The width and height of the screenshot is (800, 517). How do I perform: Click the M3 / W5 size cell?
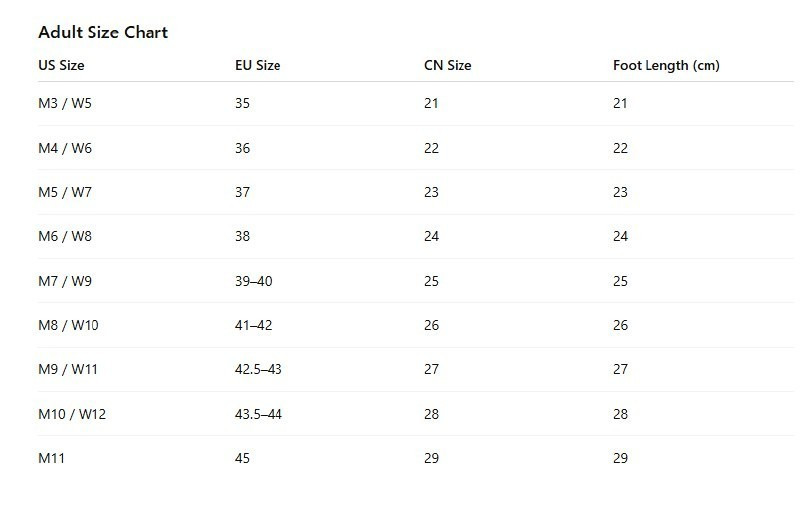point(65,103)
